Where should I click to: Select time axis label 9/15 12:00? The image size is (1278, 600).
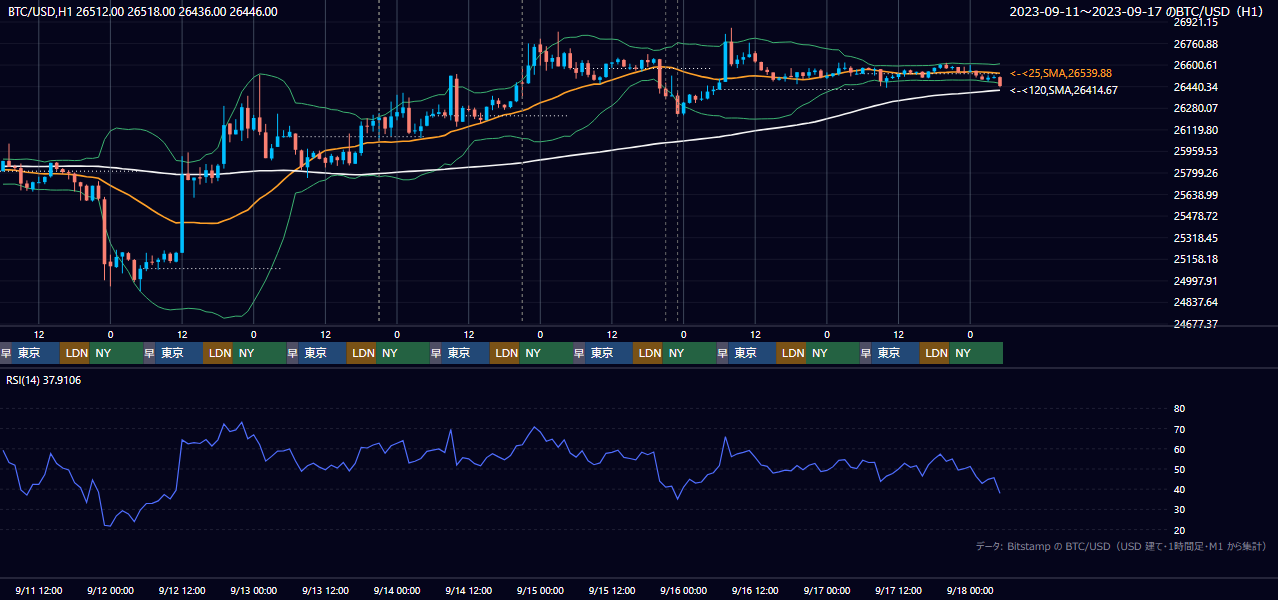click(x=612, y=590)
